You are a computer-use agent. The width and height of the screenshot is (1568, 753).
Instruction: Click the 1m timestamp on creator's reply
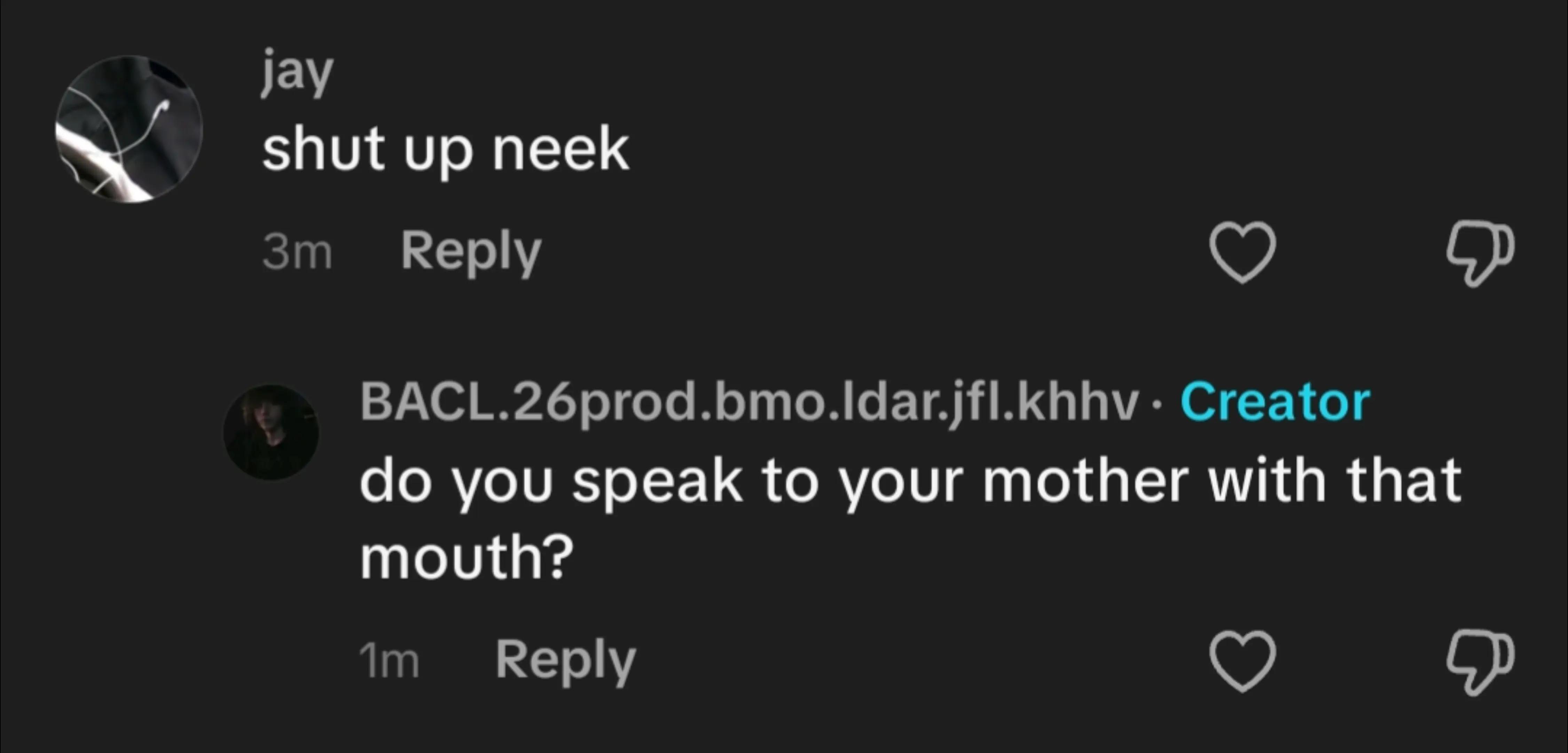(x=389, y=661)
